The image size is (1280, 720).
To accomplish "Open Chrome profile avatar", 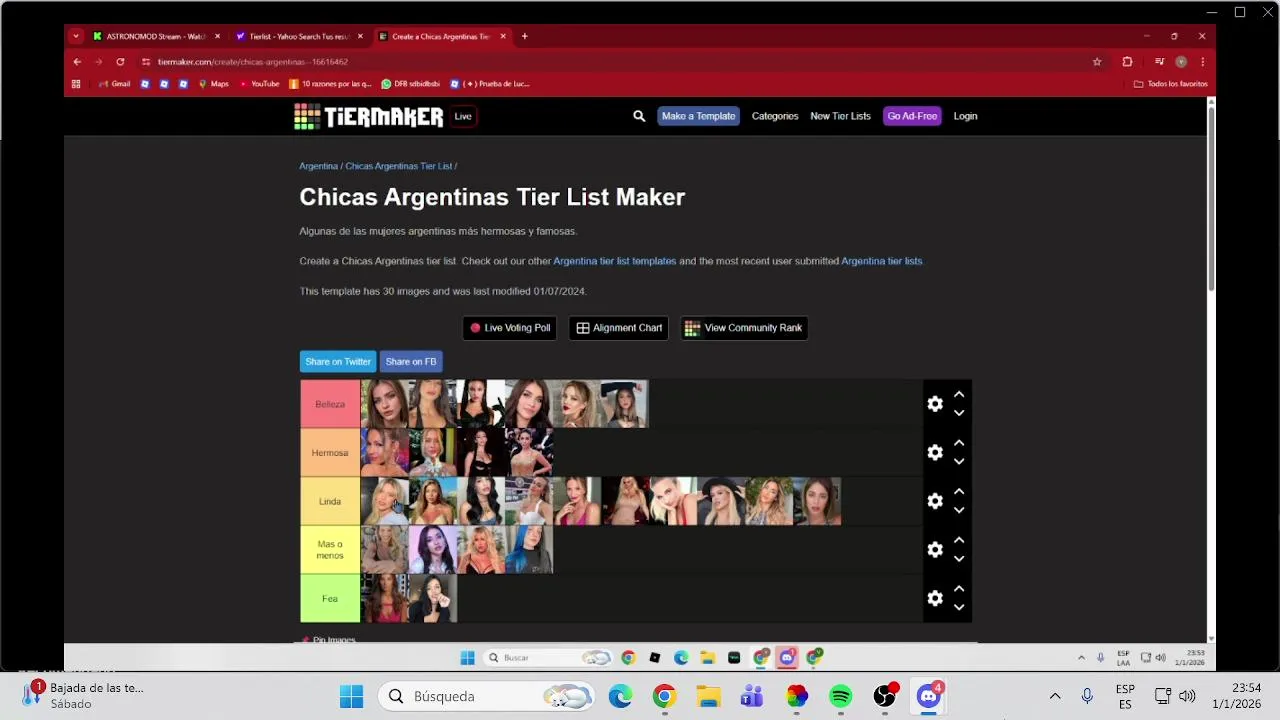I will pyautogui.click(x=1181, y=62).
